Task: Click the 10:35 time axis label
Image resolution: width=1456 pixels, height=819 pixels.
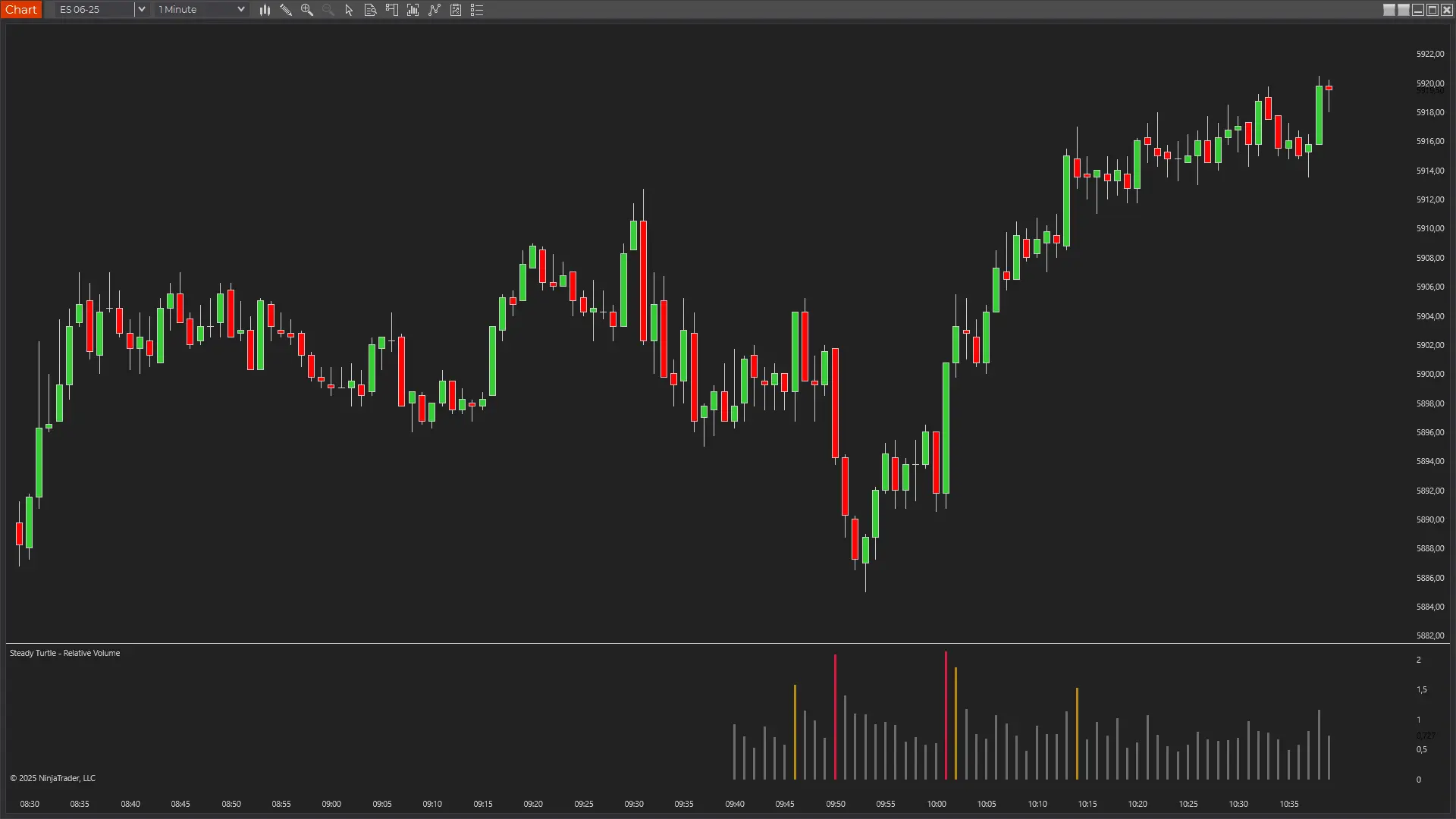Action: click(x=1289, y=804)
